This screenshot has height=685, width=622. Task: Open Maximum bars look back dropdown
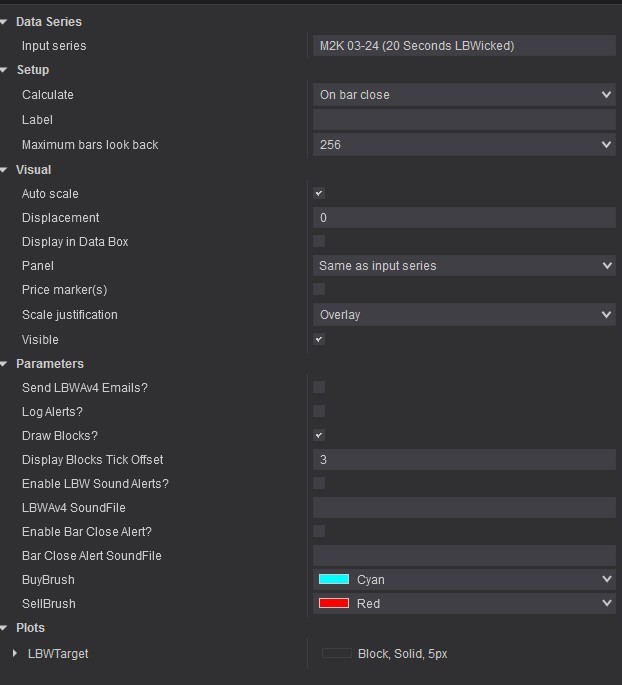coord(464,145)
